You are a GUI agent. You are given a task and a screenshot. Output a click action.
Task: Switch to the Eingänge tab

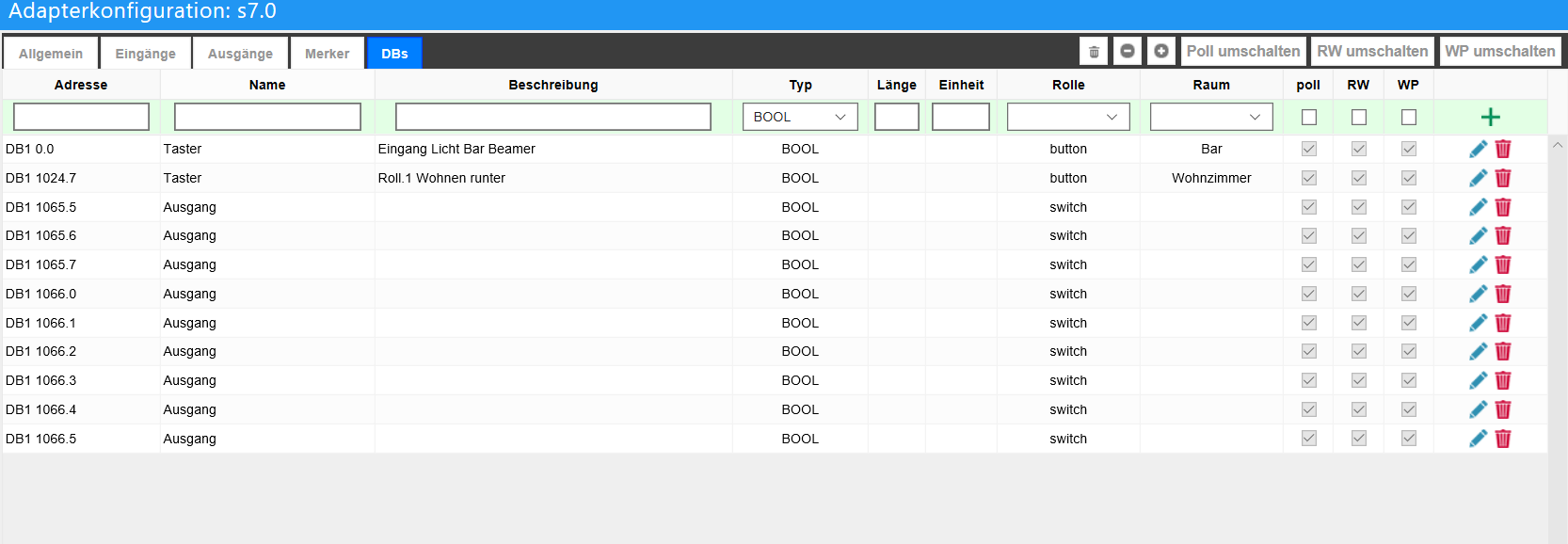[x=146, y=54]
